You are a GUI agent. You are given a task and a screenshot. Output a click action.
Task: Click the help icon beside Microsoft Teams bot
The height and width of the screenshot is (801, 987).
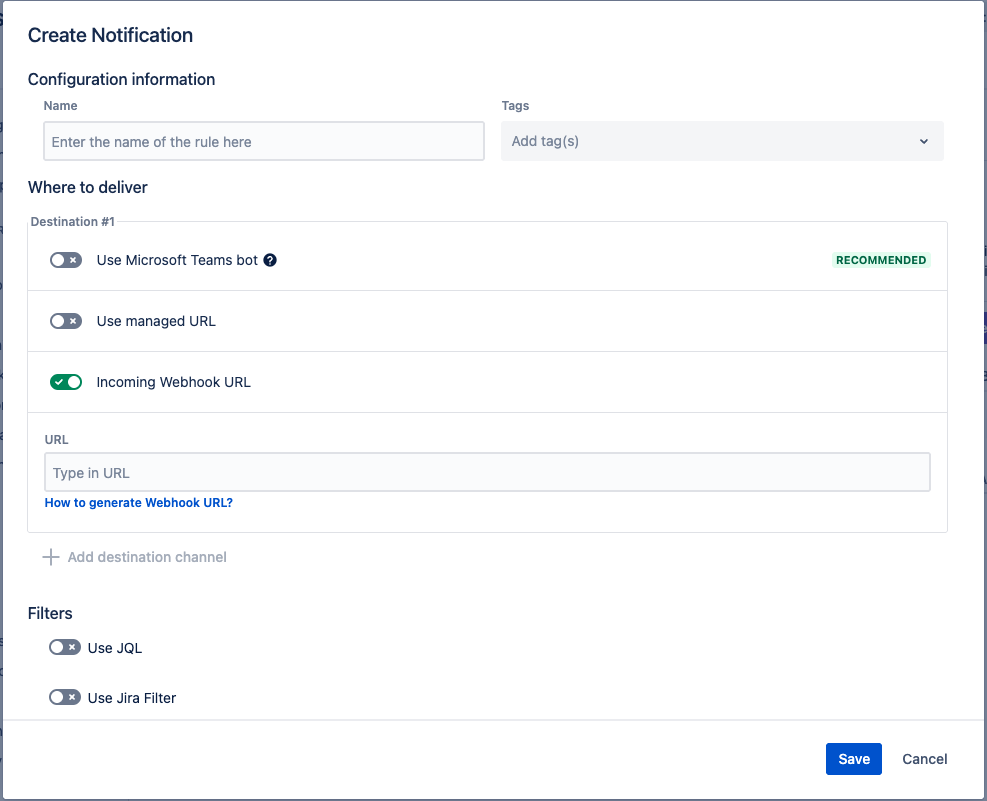[270, 260]
